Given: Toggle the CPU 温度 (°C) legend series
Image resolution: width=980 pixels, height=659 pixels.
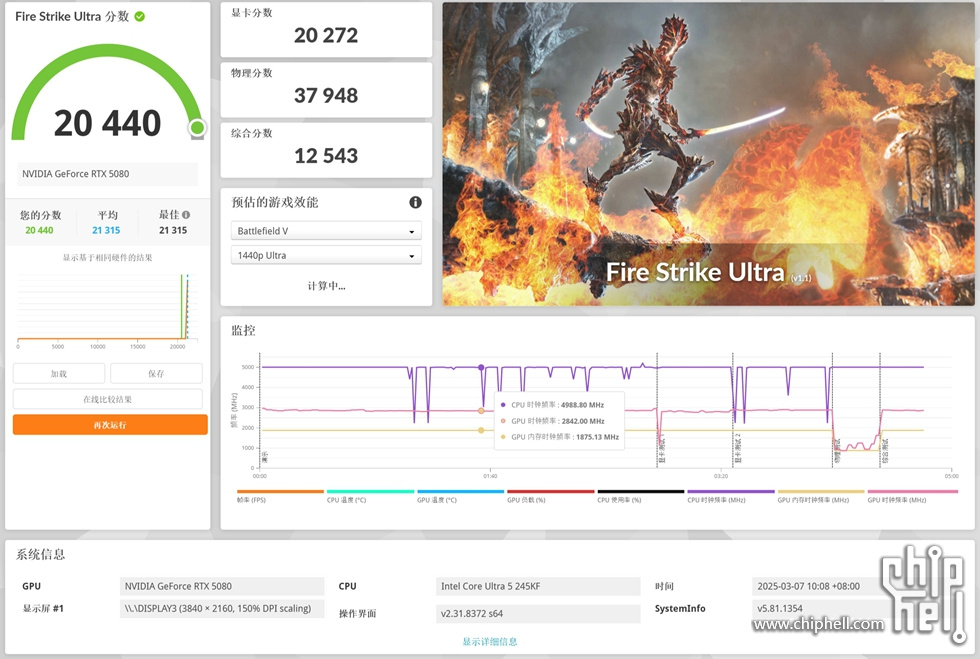Looking at the screenshot, I should (370, 496).
